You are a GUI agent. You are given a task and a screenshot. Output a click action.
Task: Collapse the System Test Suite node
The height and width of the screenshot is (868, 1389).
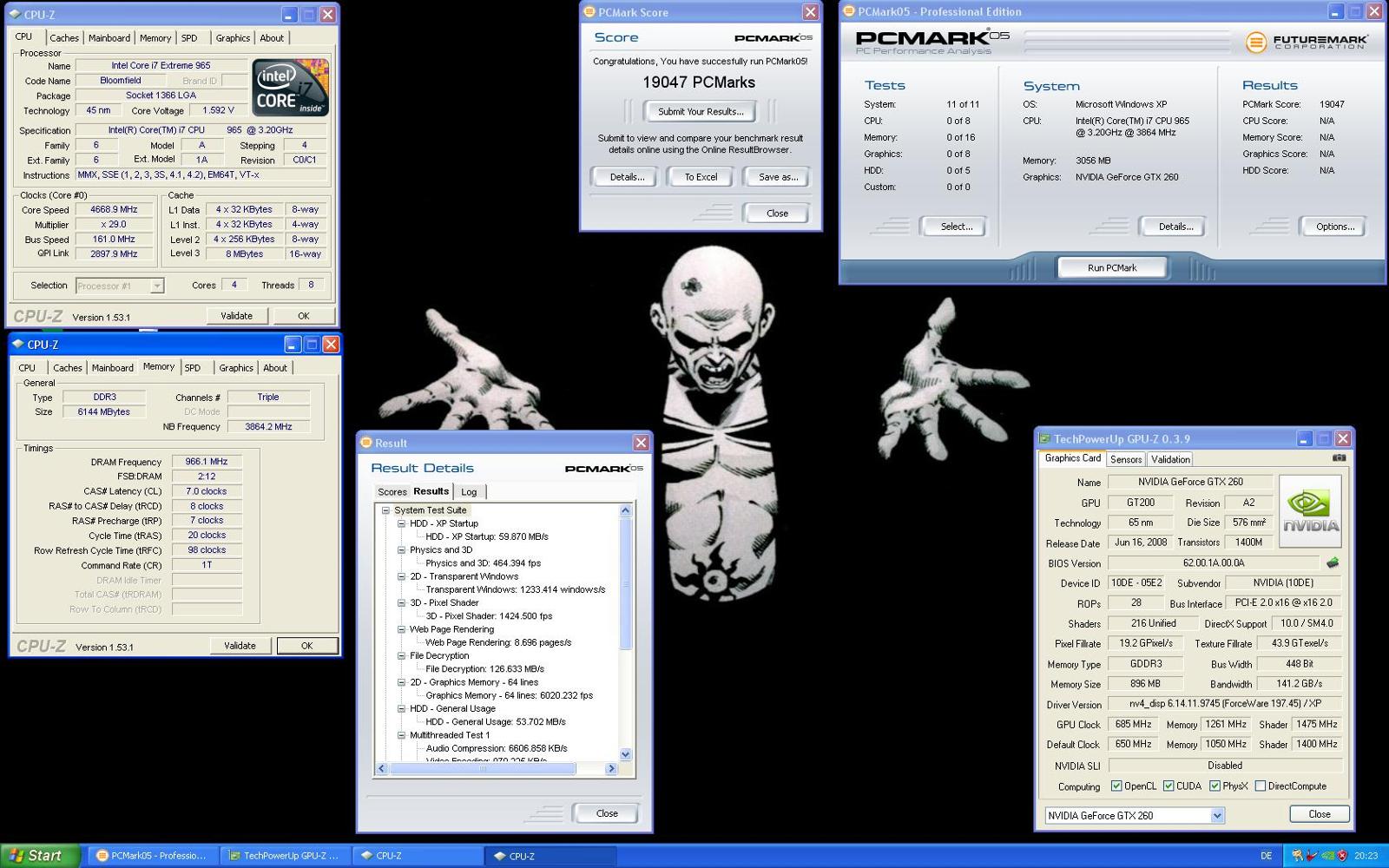[x=385, y=510]
